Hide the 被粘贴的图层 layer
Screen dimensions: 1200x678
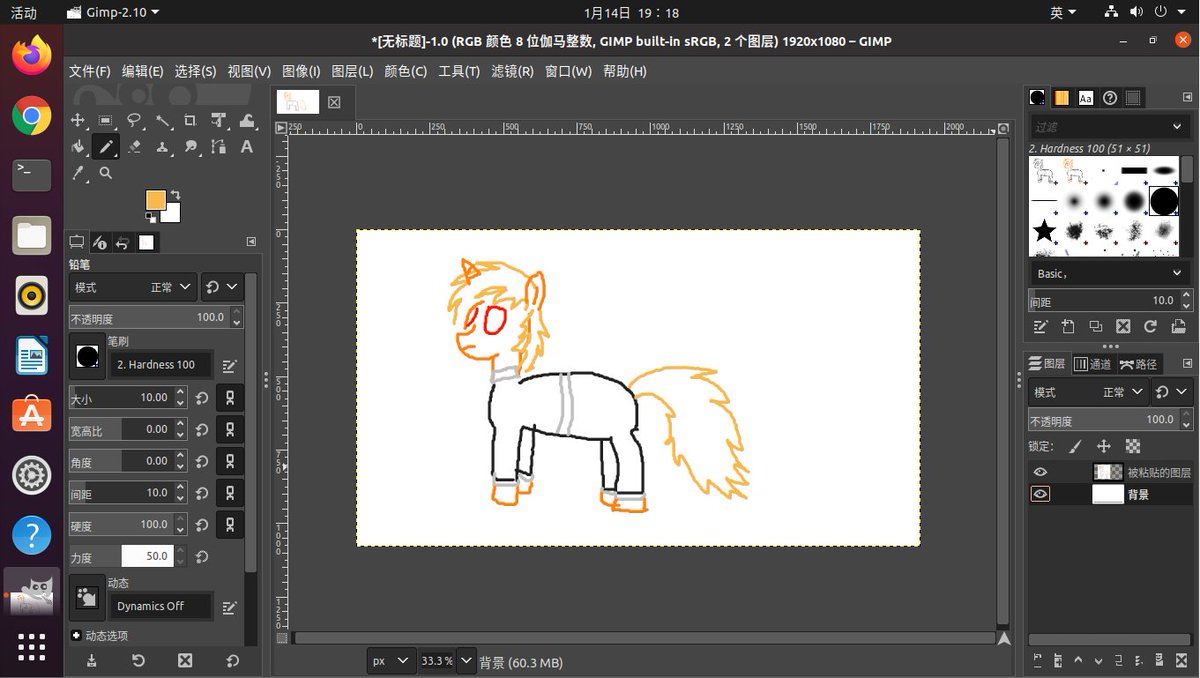[1041, 472]
